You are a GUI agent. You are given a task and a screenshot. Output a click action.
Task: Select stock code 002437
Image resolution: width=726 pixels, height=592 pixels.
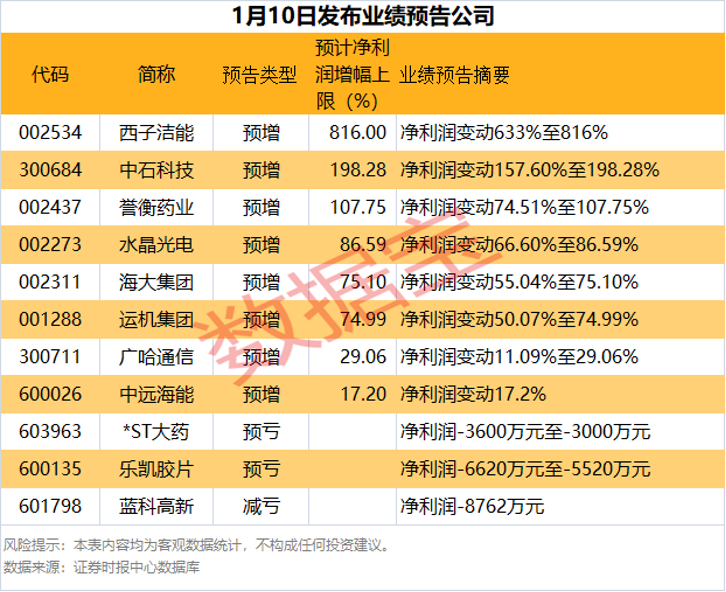click(x=50, y=207)
